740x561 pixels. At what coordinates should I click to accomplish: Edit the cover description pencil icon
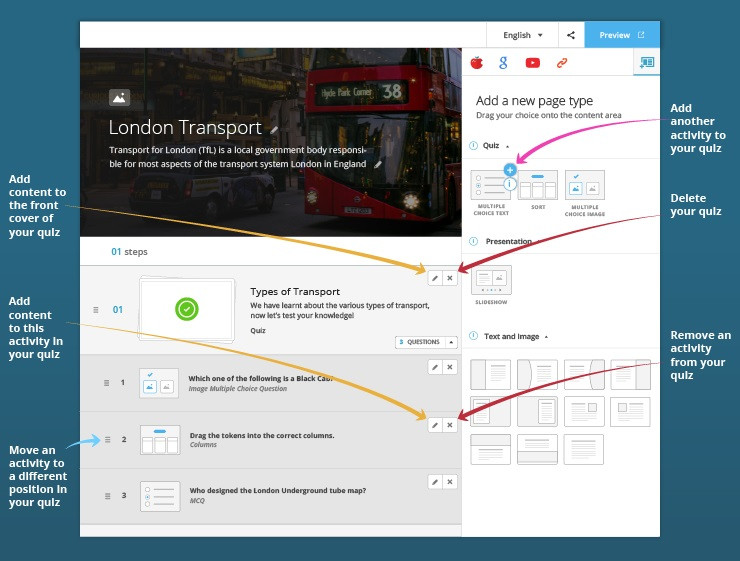point(378,165)
